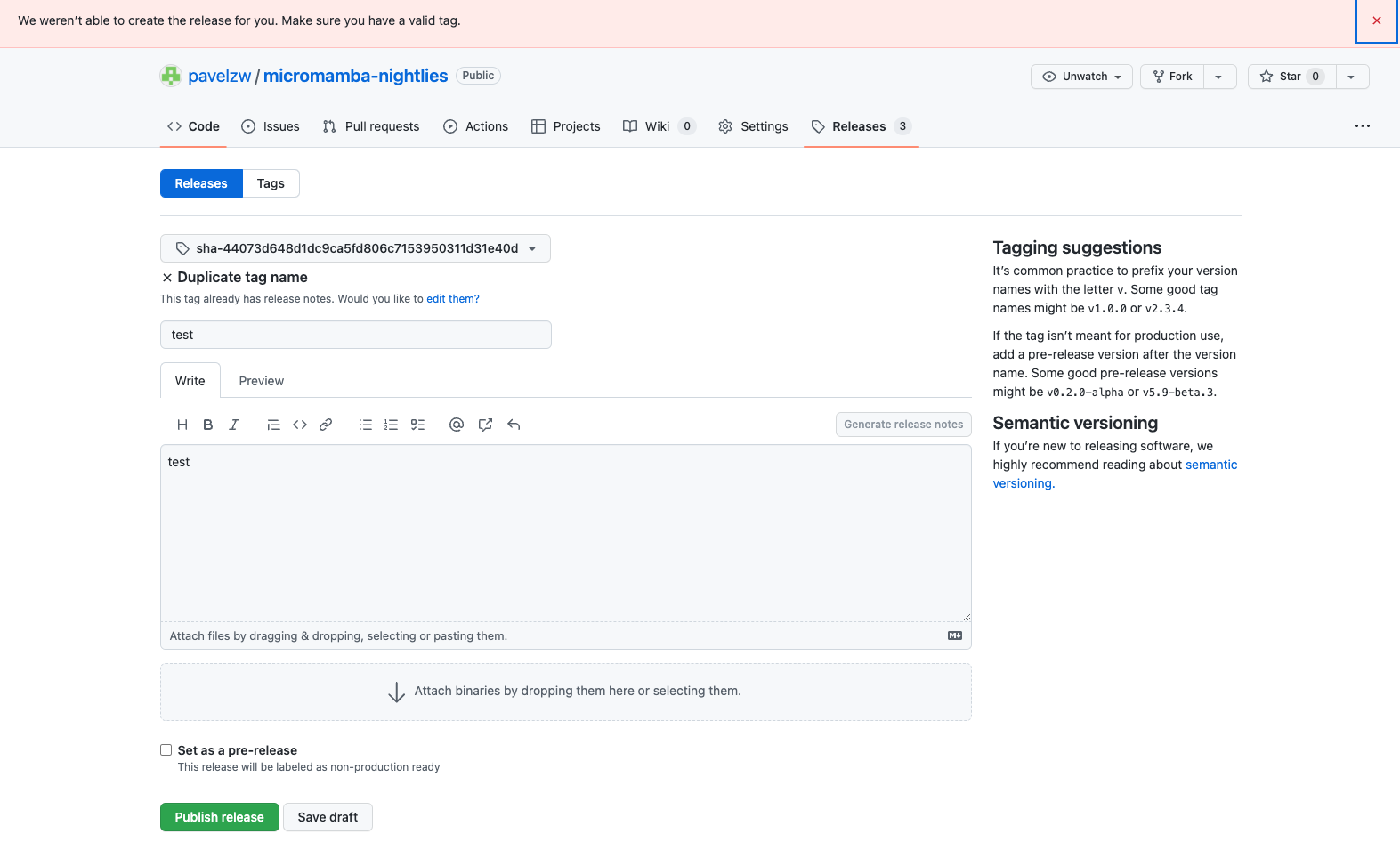Select the Write tab
This screenshot has height=858, width=1400.
click(x=190, y=381)
